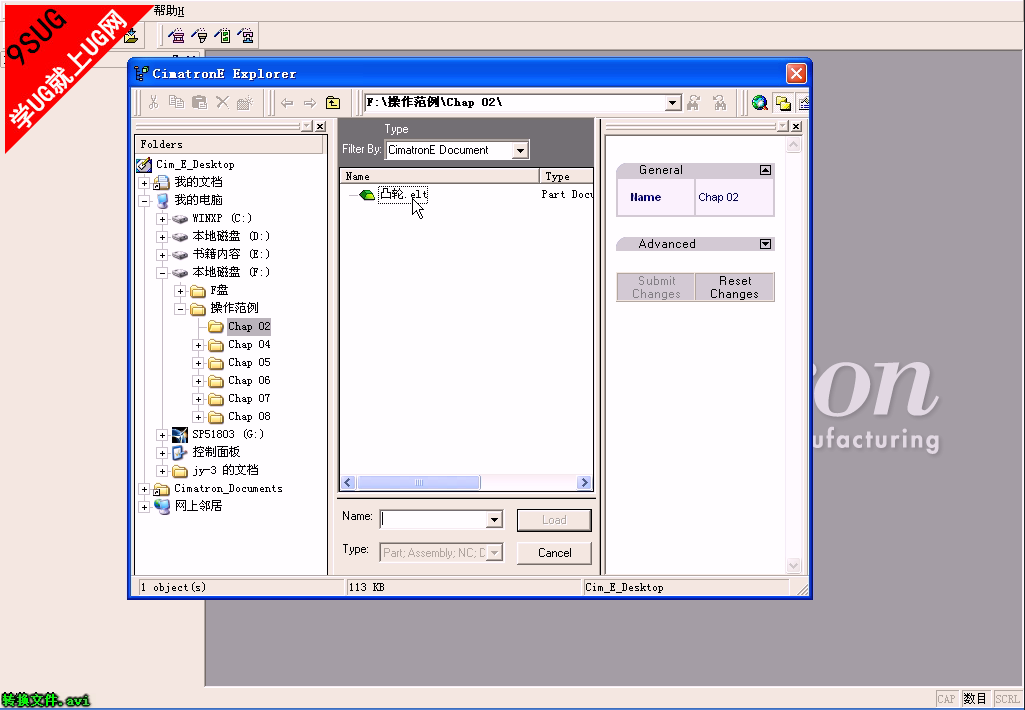Image resolution: width=1025 pixels, height=710 pixels.
Task: Open the 帮助H menu
Action: (169, 10)
